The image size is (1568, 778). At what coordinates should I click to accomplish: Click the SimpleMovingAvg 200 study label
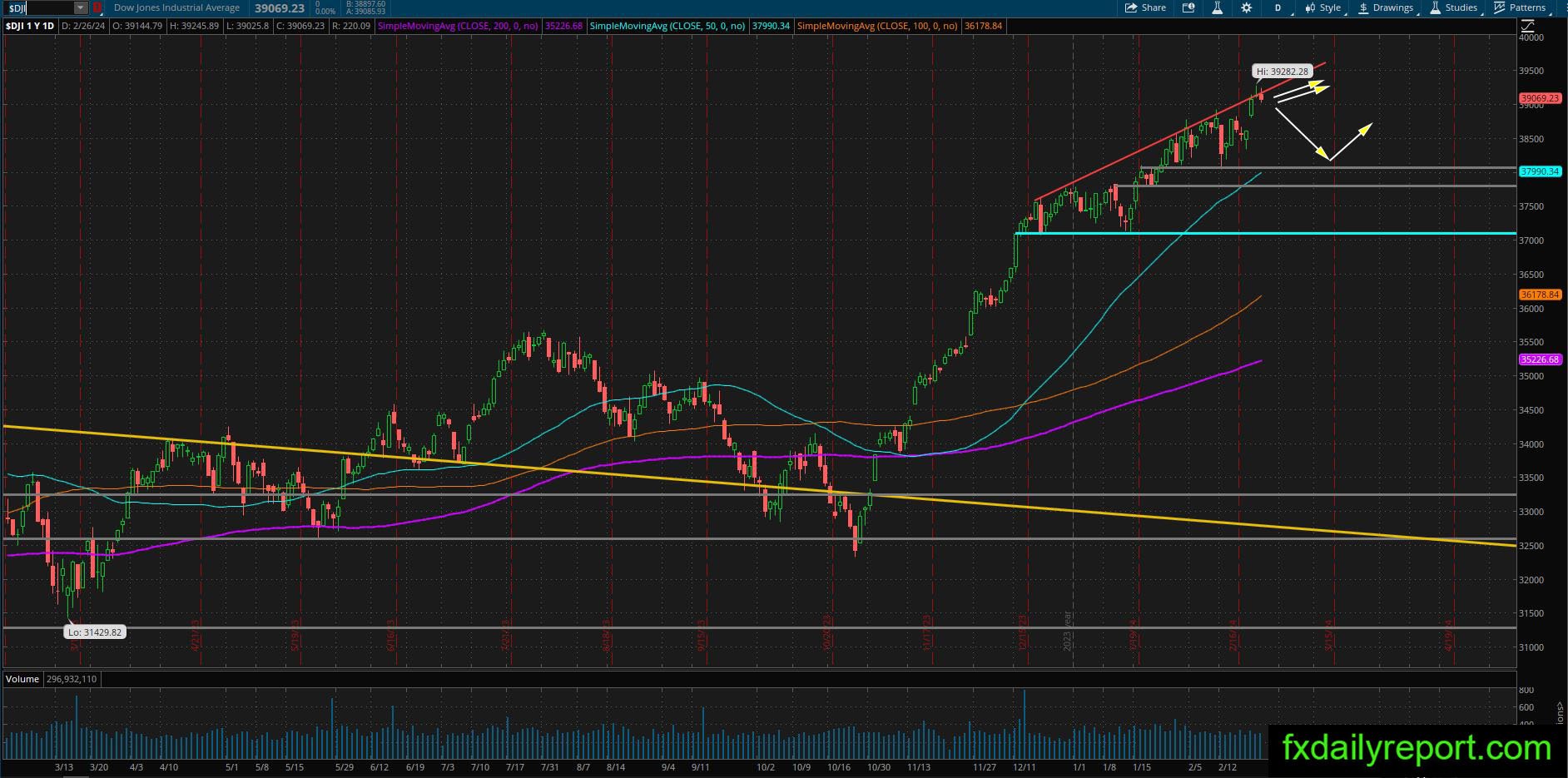(458, 26)
